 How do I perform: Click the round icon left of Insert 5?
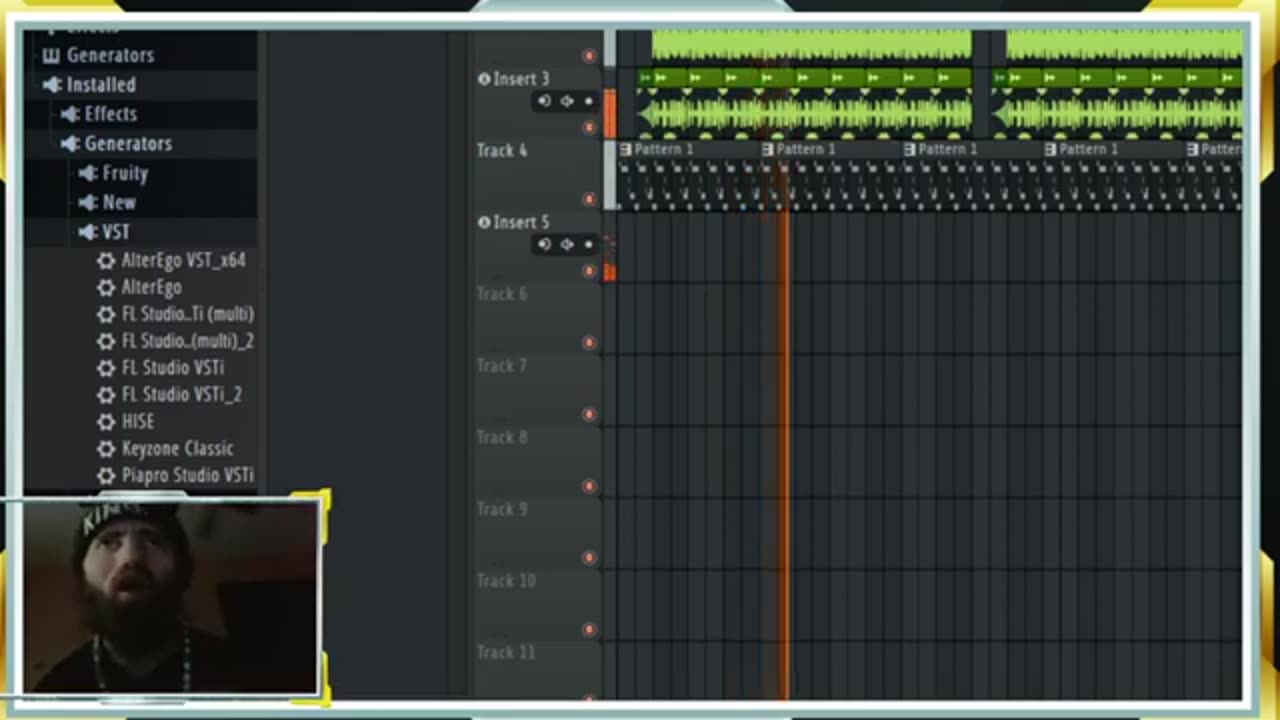pos(484,222)
